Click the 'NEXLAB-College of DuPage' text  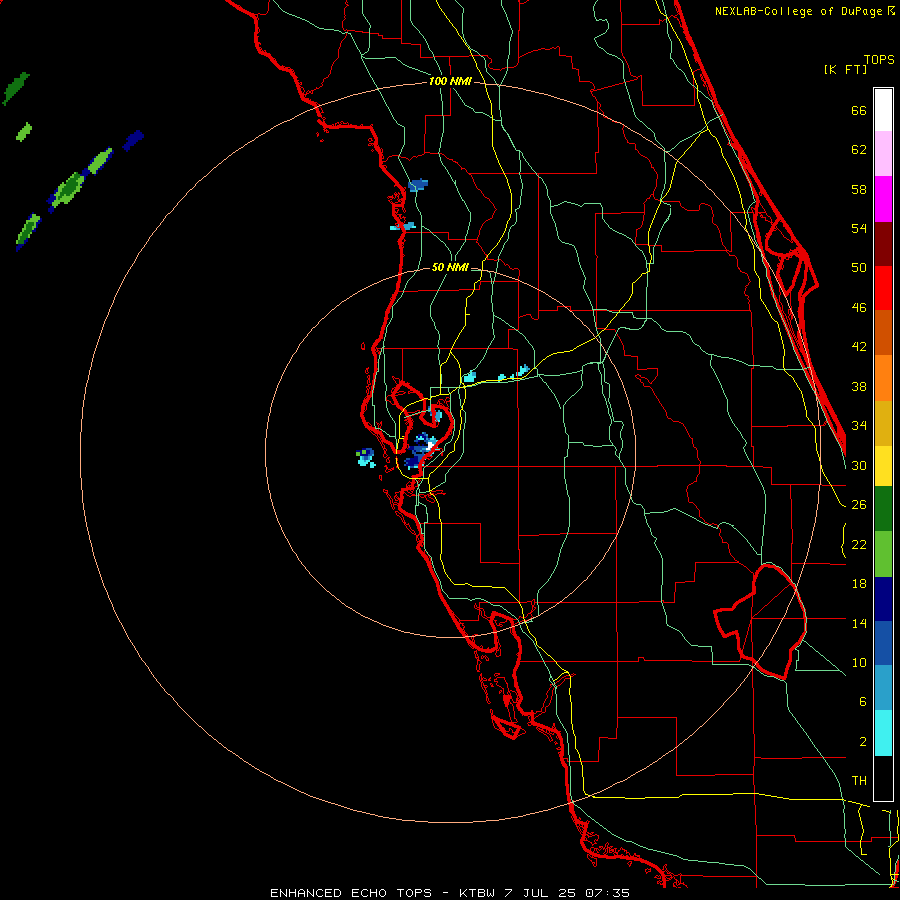tap(799, 11)
